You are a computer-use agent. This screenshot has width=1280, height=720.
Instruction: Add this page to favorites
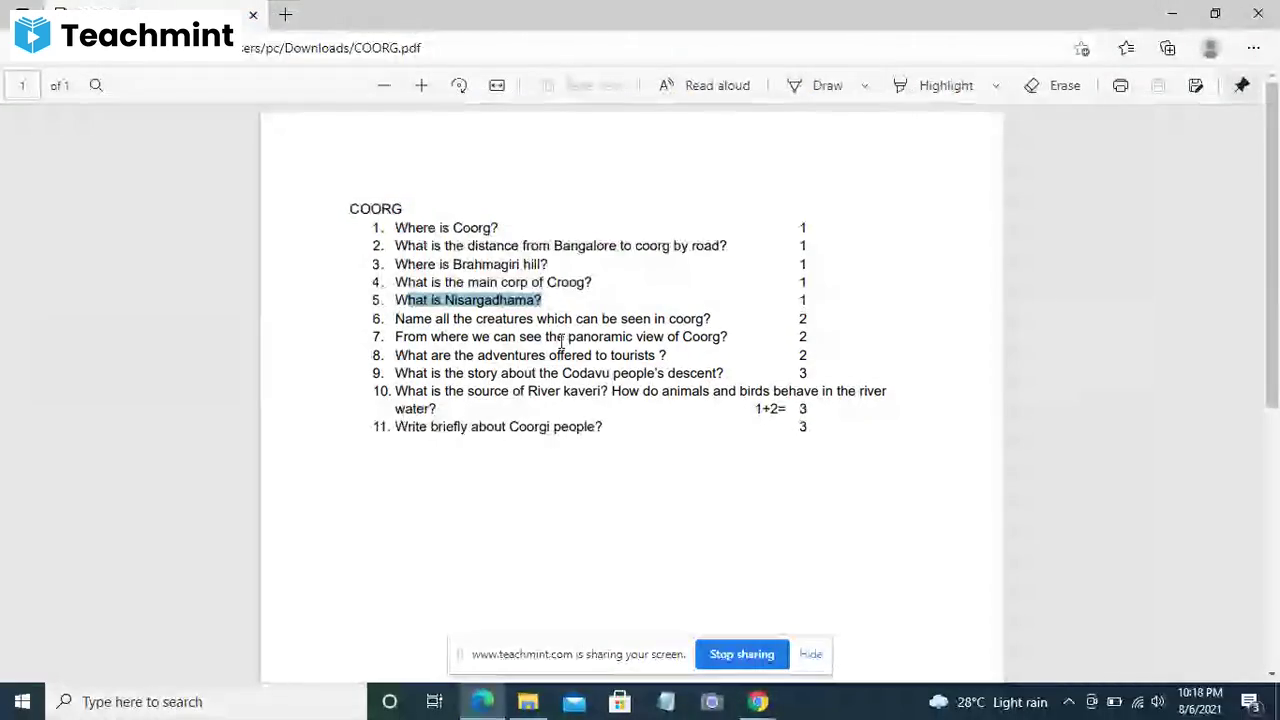[x=1082, y=48]
